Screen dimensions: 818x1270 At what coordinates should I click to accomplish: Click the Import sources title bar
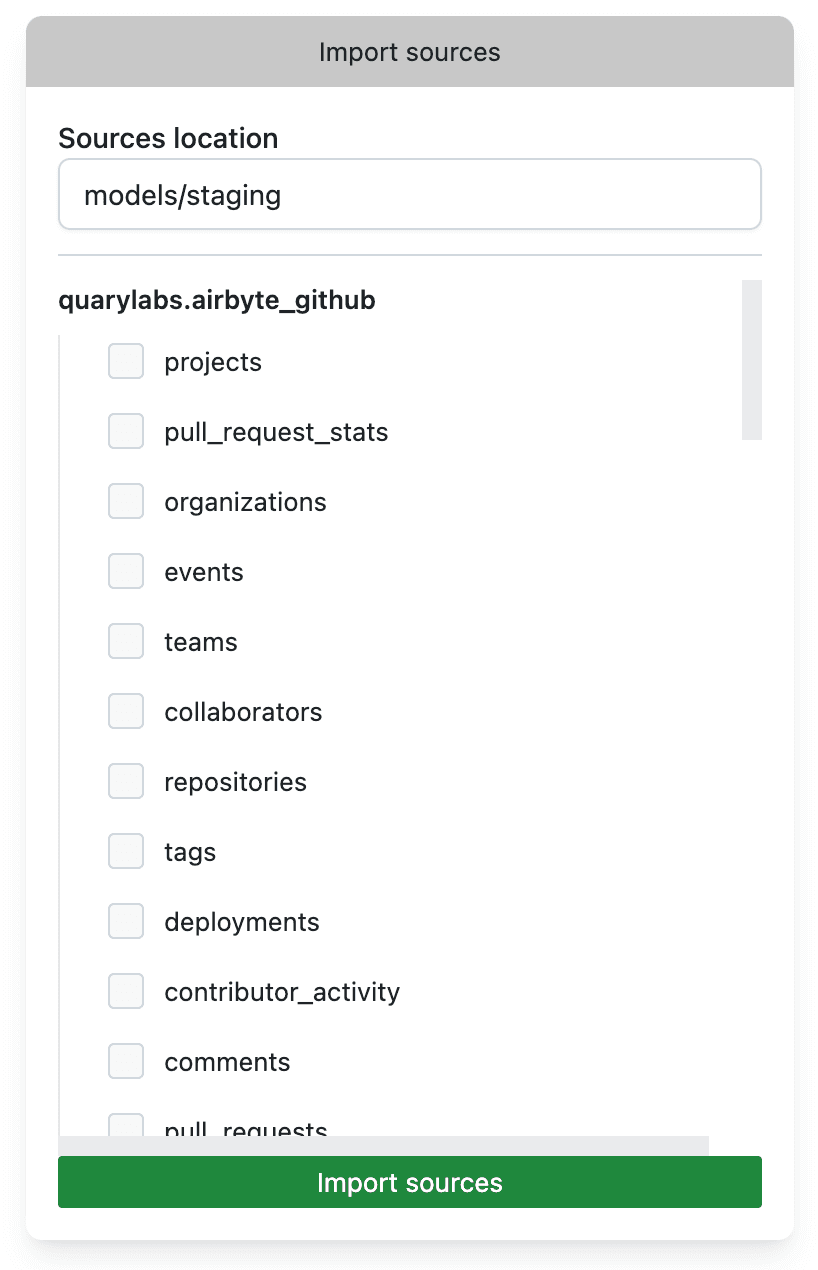coord(409,52)
